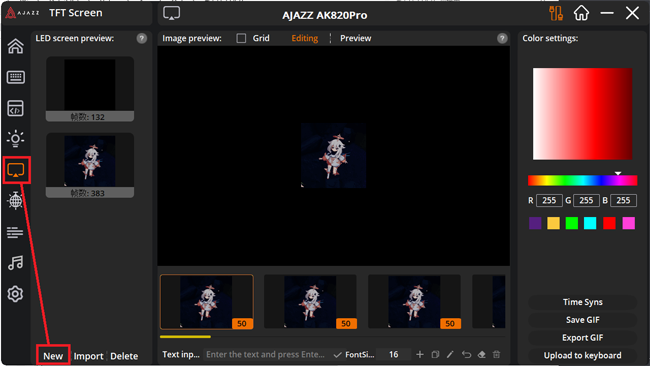Click the R value field

[549, 201]
